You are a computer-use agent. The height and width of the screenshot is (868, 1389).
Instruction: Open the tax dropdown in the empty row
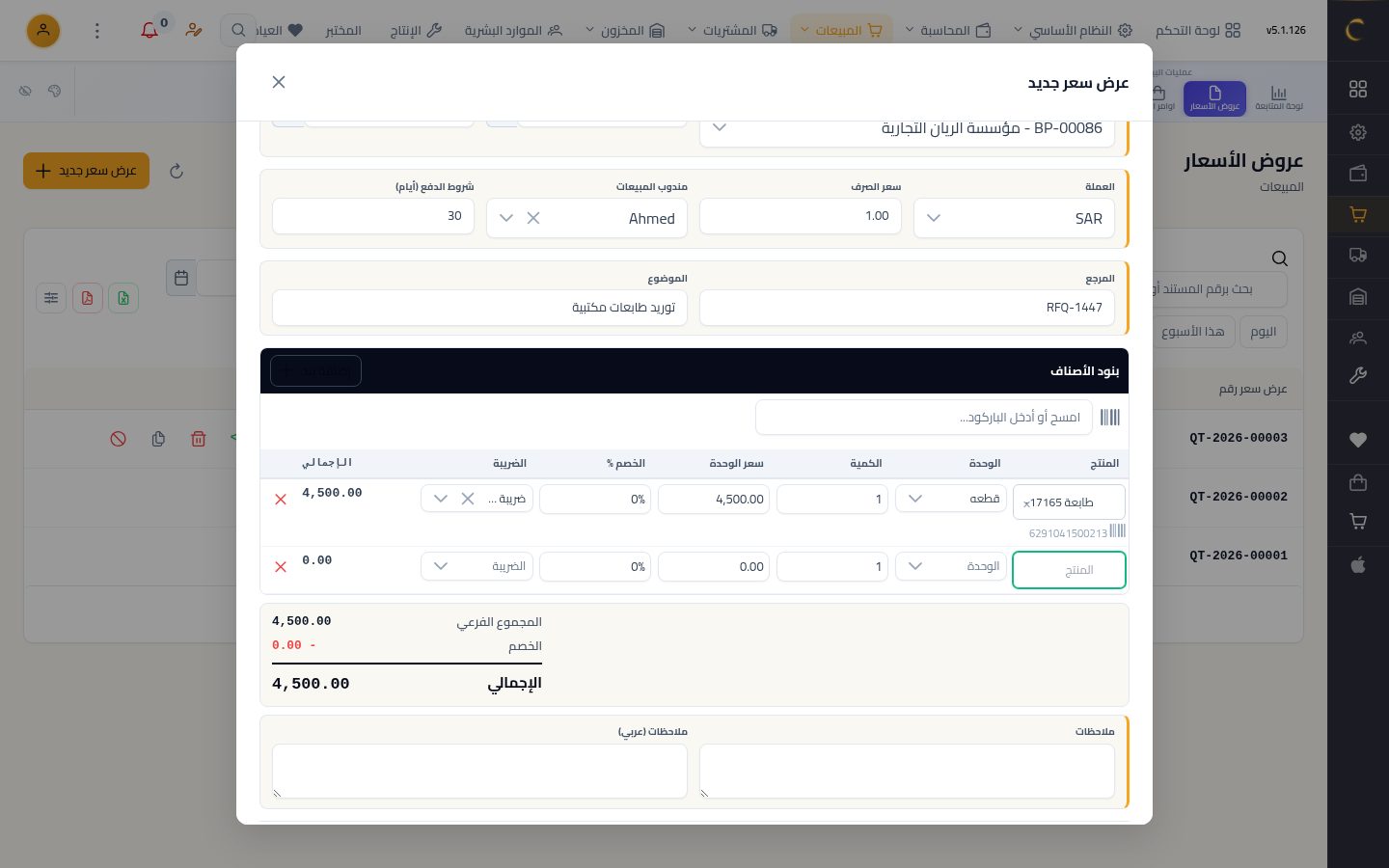coord(477,566)
